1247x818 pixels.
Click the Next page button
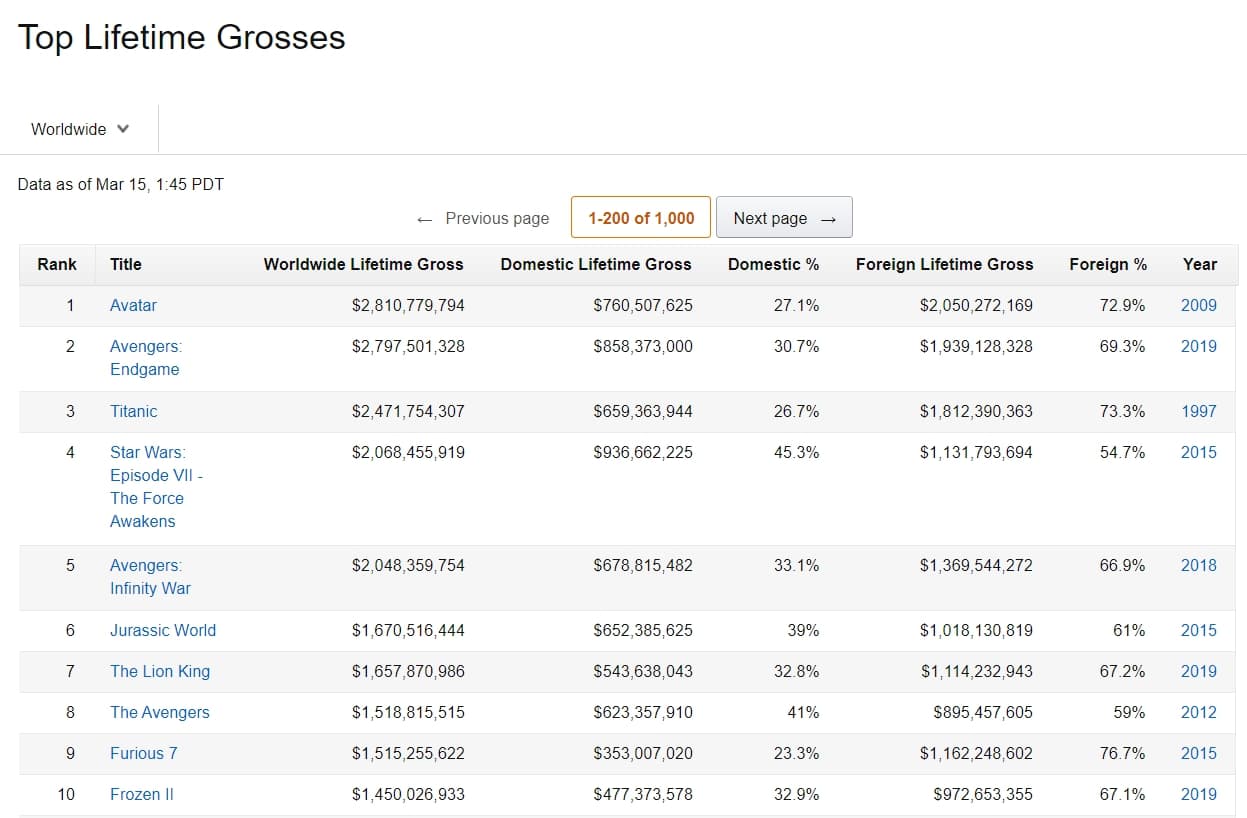pos(784,218)
